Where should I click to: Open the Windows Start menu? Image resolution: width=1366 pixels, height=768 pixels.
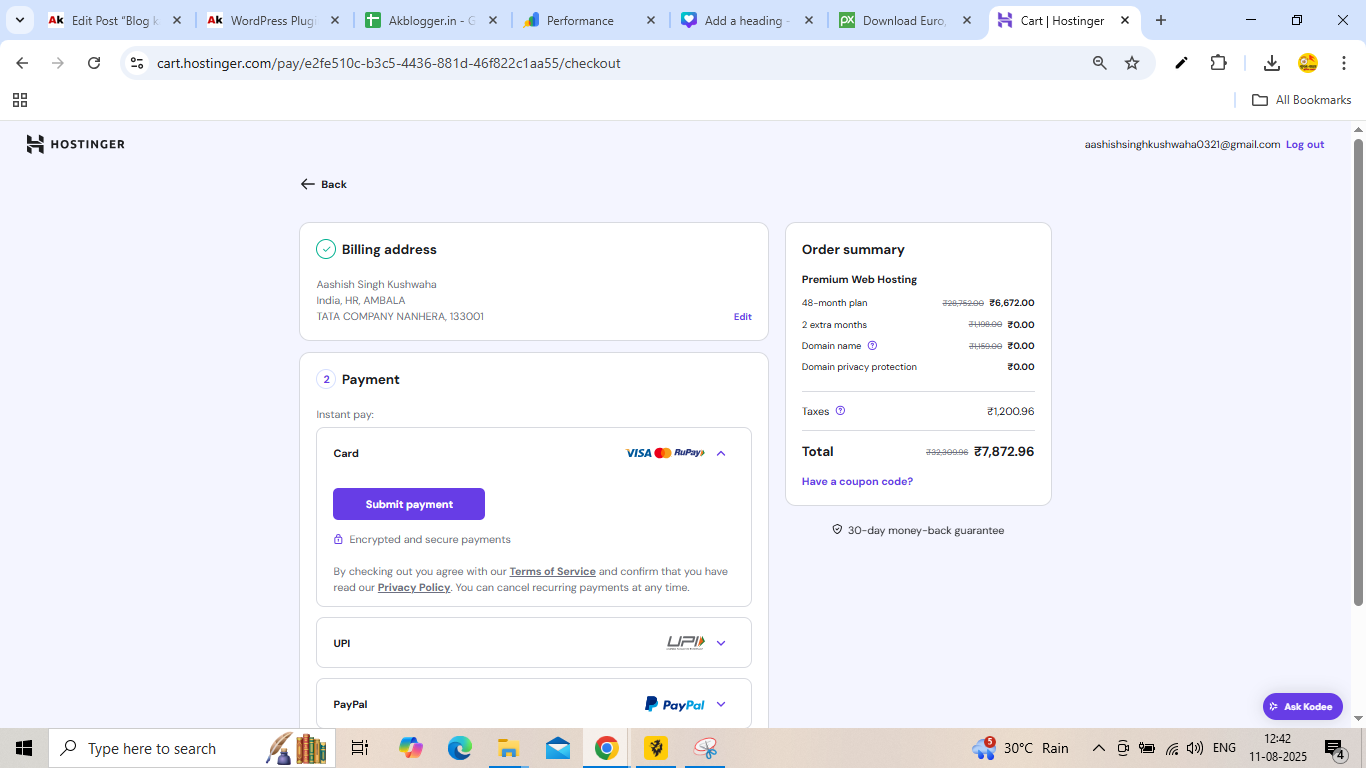click(24, 748)
